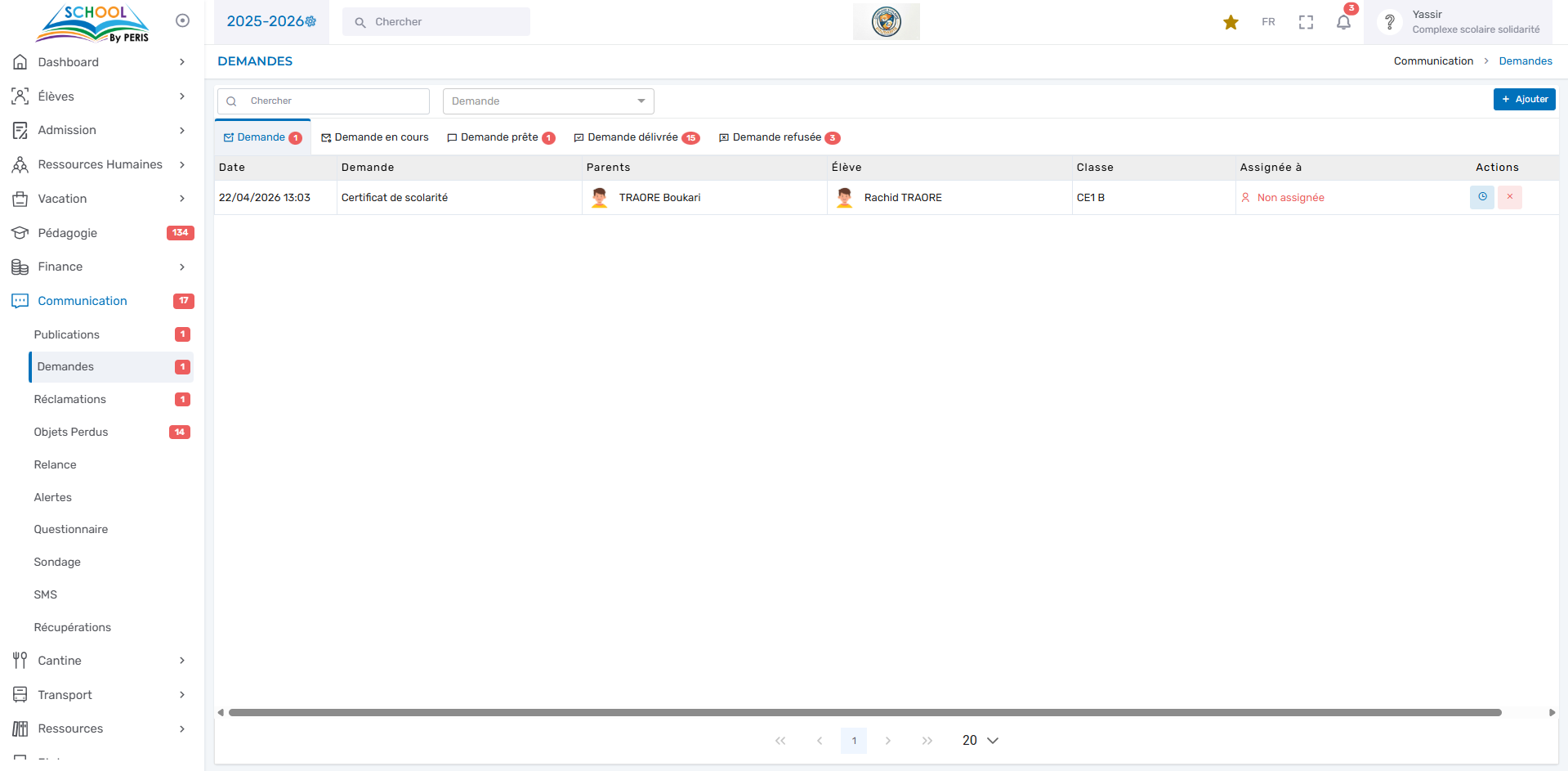
Task: Click the help question mark icon
Action: pos(1389,22)
